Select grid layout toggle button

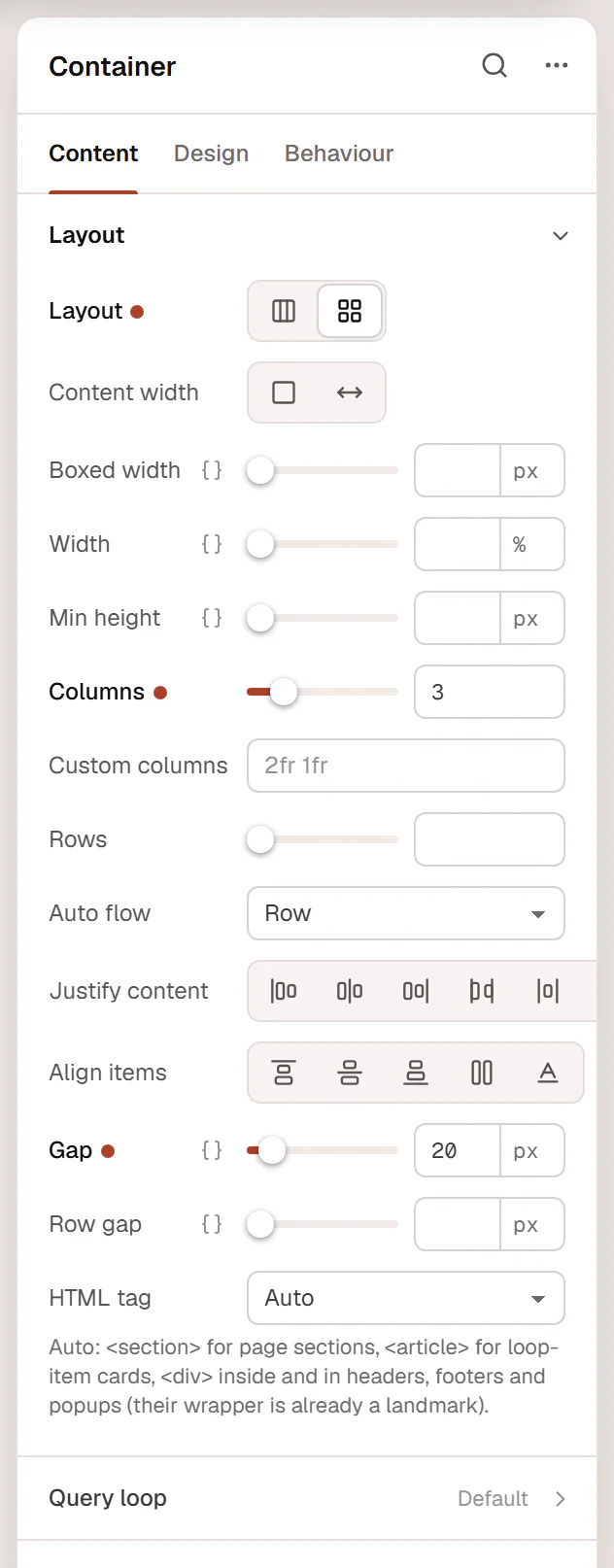tap(350, 311)
